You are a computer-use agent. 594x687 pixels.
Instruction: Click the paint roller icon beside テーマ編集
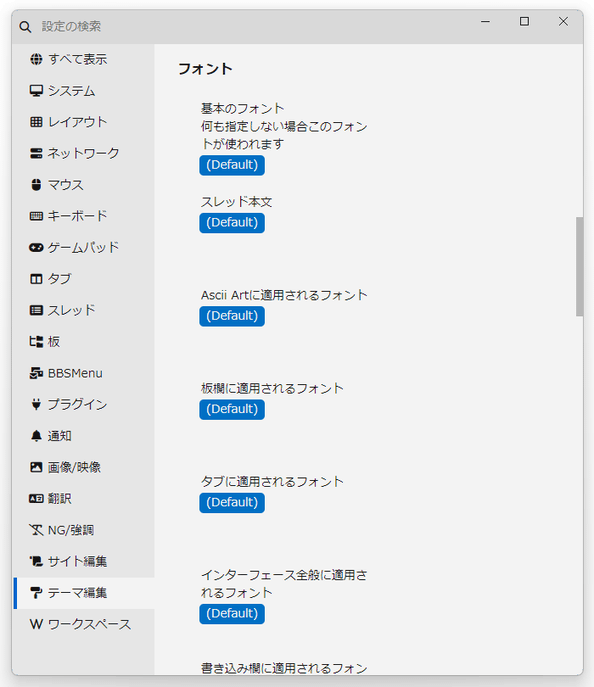pyautogui.click(x=36, y=593)
